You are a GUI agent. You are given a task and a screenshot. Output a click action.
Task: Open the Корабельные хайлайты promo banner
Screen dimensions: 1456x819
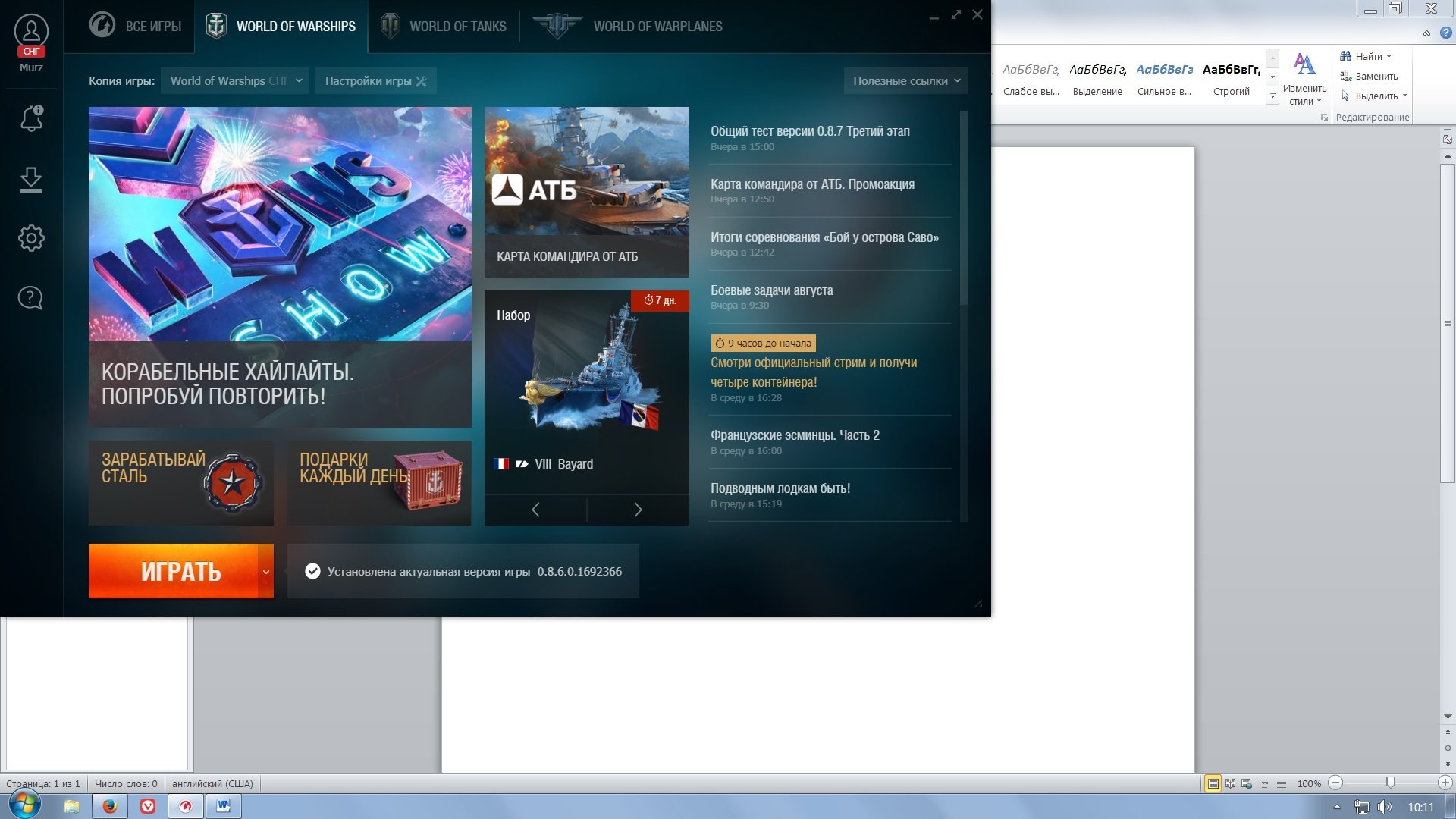280,267
